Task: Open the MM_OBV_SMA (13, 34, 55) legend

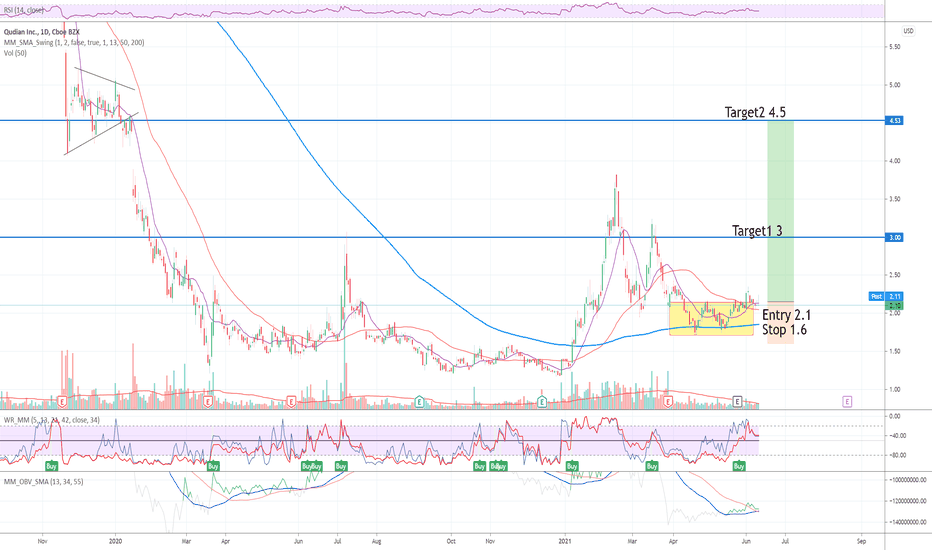Action: [x=43, y=482]
